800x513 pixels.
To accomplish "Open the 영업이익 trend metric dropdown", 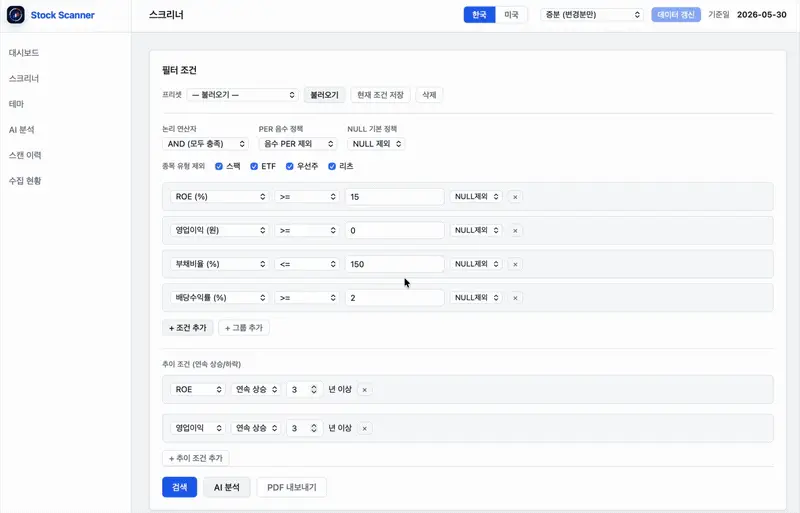I will (x=198, y=428).
